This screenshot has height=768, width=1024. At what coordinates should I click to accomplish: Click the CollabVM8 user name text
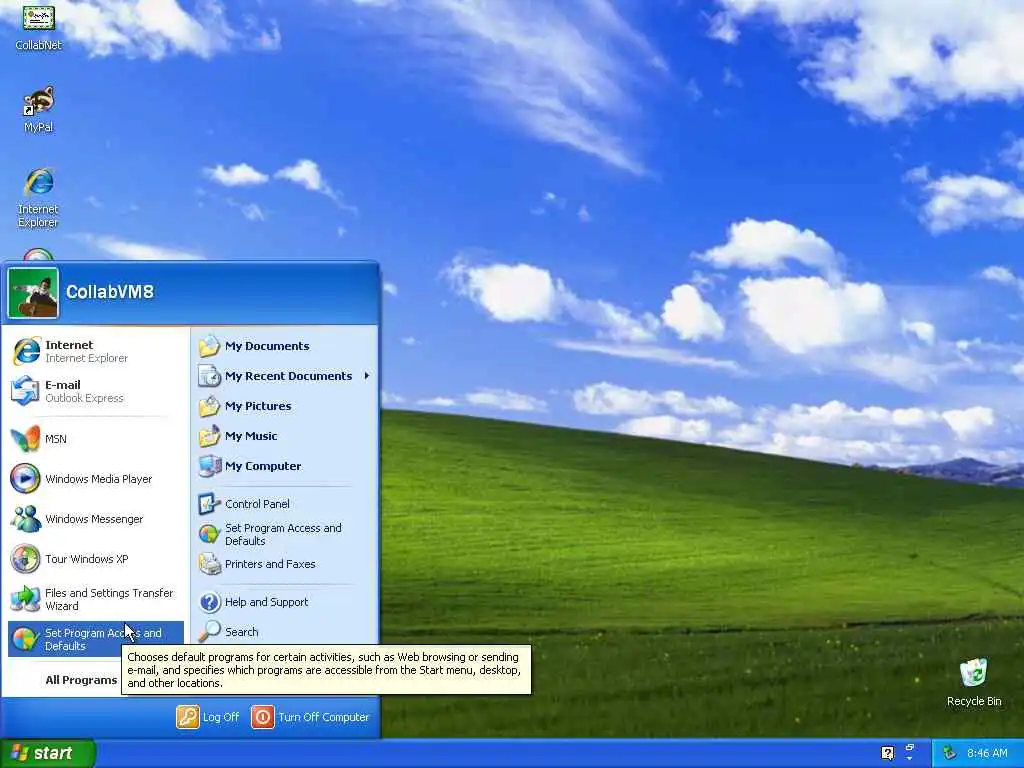pyautogui.click(x=110, y=292)
